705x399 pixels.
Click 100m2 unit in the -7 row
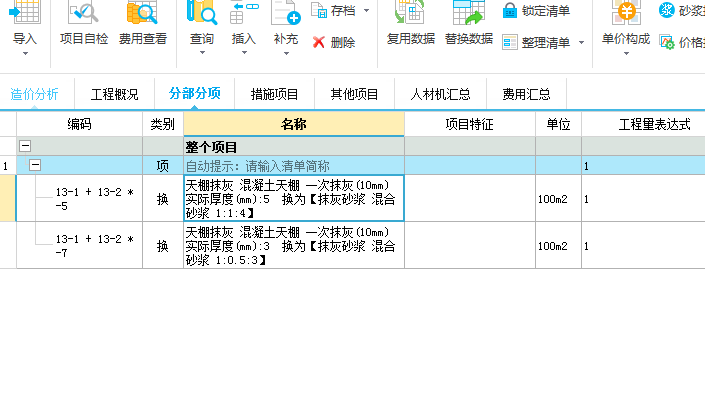click(x=558, y=246)
